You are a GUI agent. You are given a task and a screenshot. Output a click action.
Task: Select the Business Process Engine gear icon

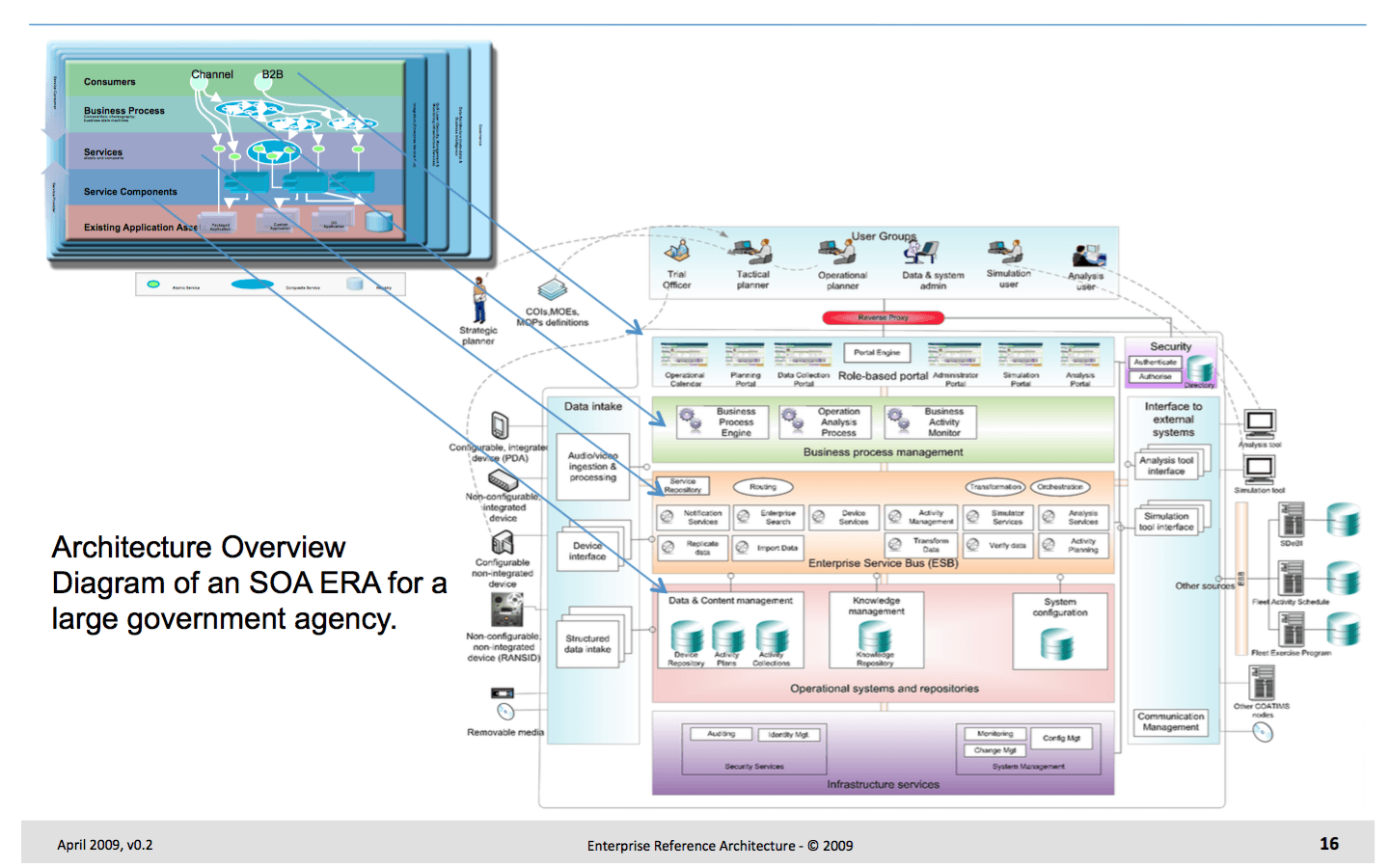point(690,419)
